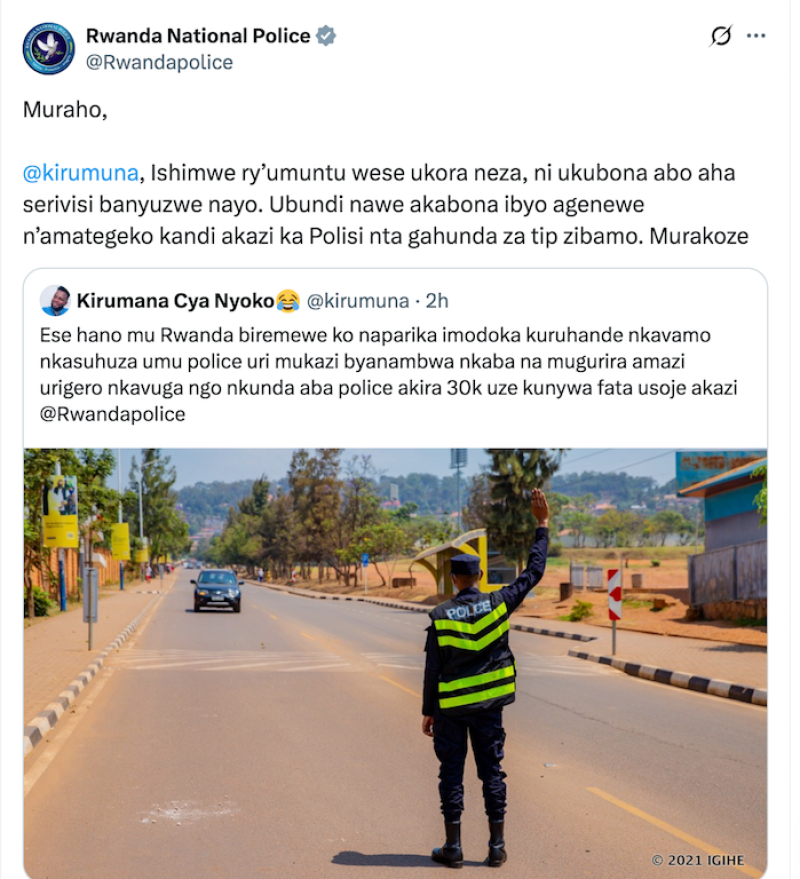Screen dimensions: 800x879
Task: Click the Rwanda National Police profile avatar
Action: pos(49,49)
